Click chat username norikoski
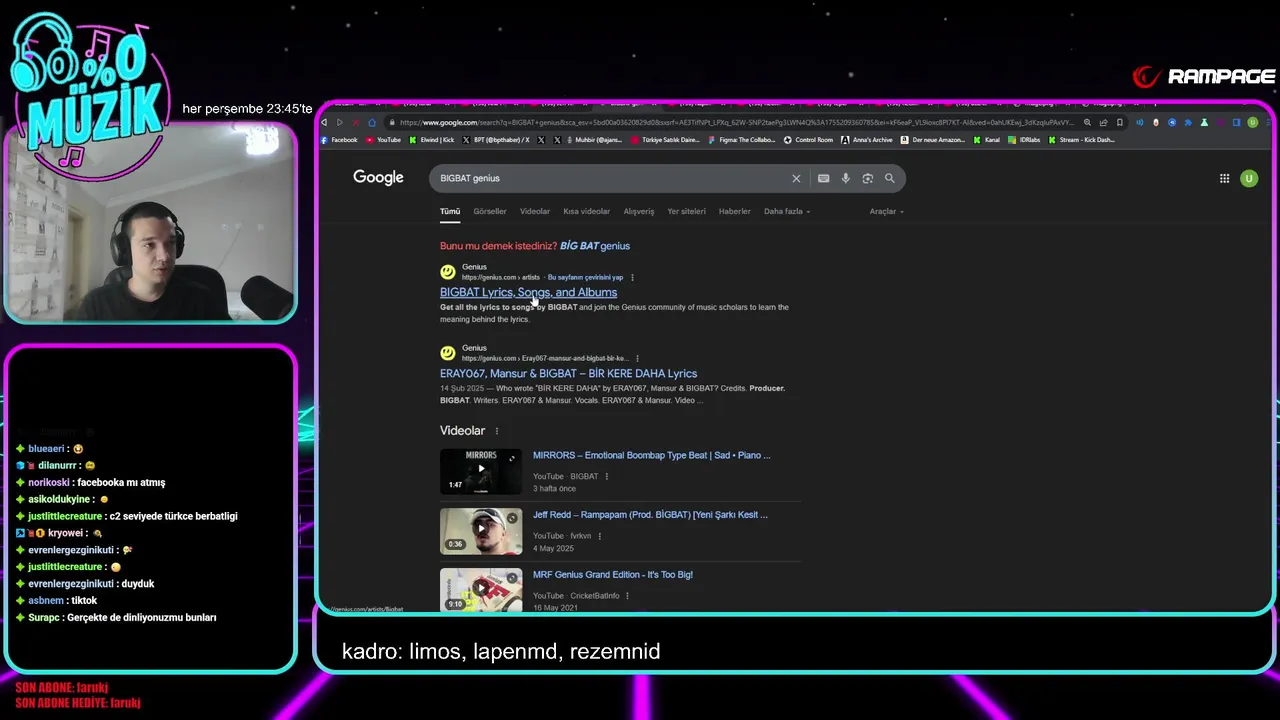 (x=49, y=482)
